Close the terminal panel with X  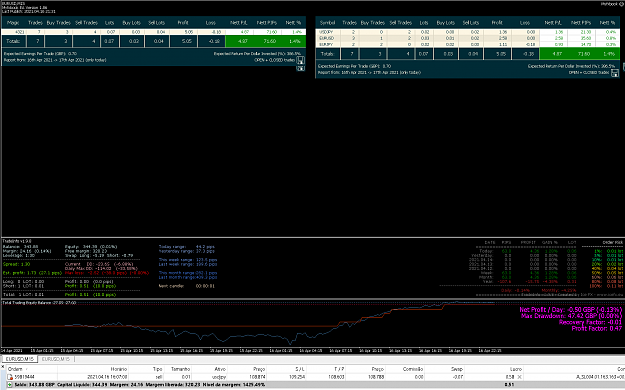pos(2,366)
